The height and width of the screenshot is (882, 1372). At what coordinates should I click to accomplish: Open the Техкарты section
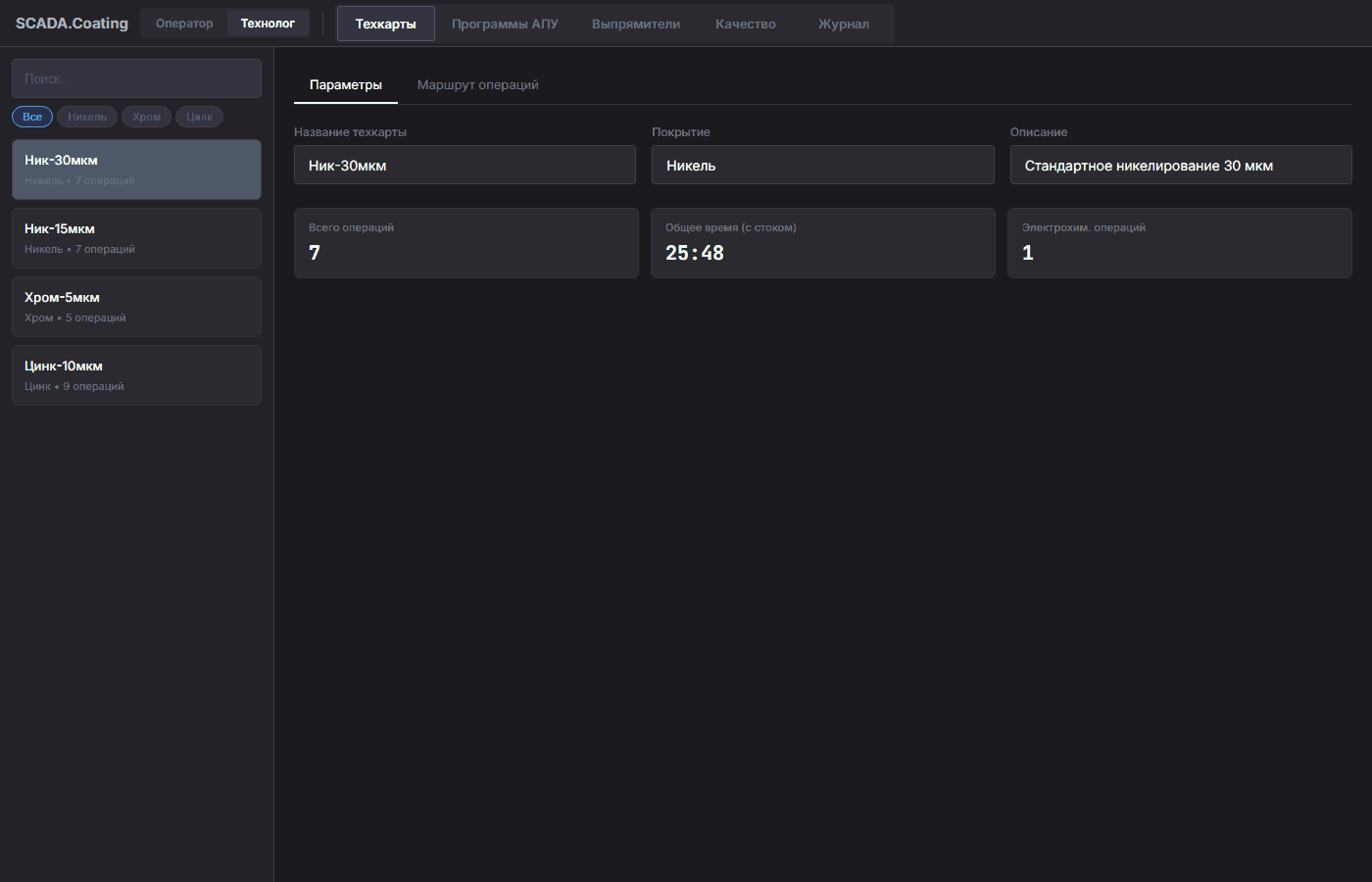click(x=385, y=24)
